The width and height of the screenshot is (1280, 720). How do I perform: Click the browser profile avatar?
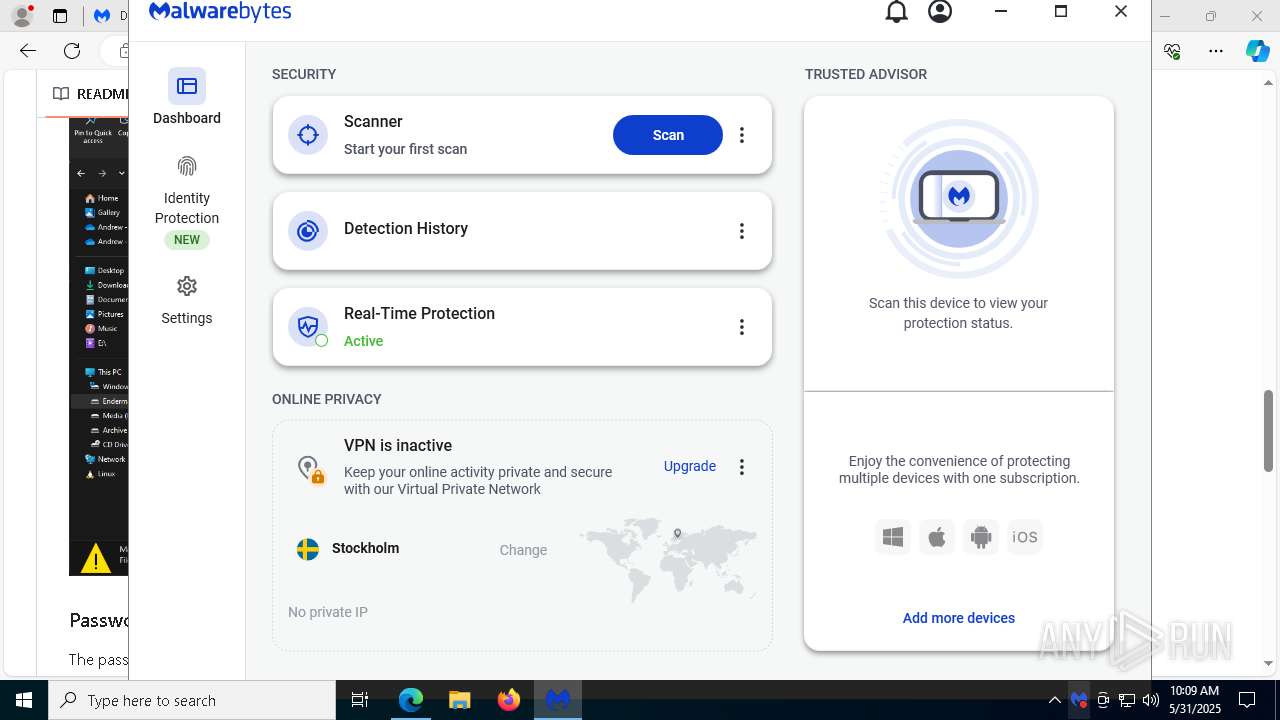point(22,16)
